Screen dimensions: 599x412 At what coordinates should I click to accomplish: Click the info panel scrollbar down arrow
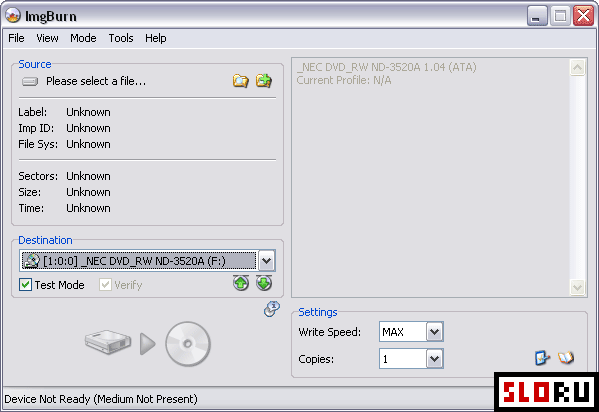pos(577,287)
